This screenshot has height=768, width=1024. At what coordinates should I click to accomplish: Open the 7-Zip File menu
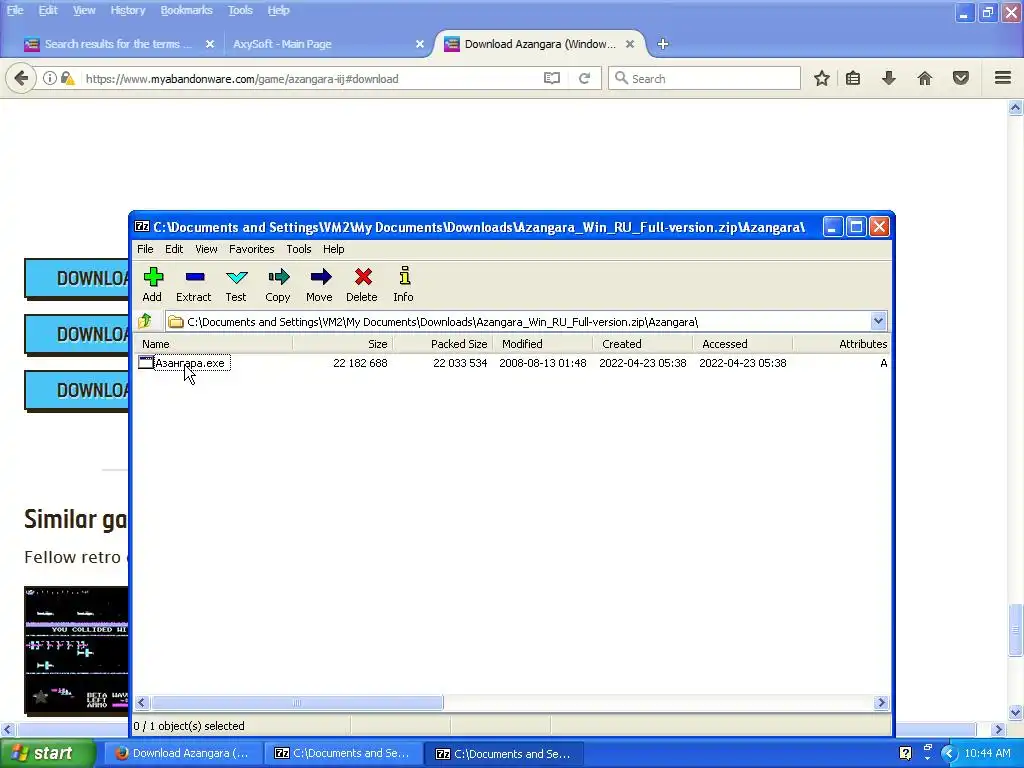point(145,249)
